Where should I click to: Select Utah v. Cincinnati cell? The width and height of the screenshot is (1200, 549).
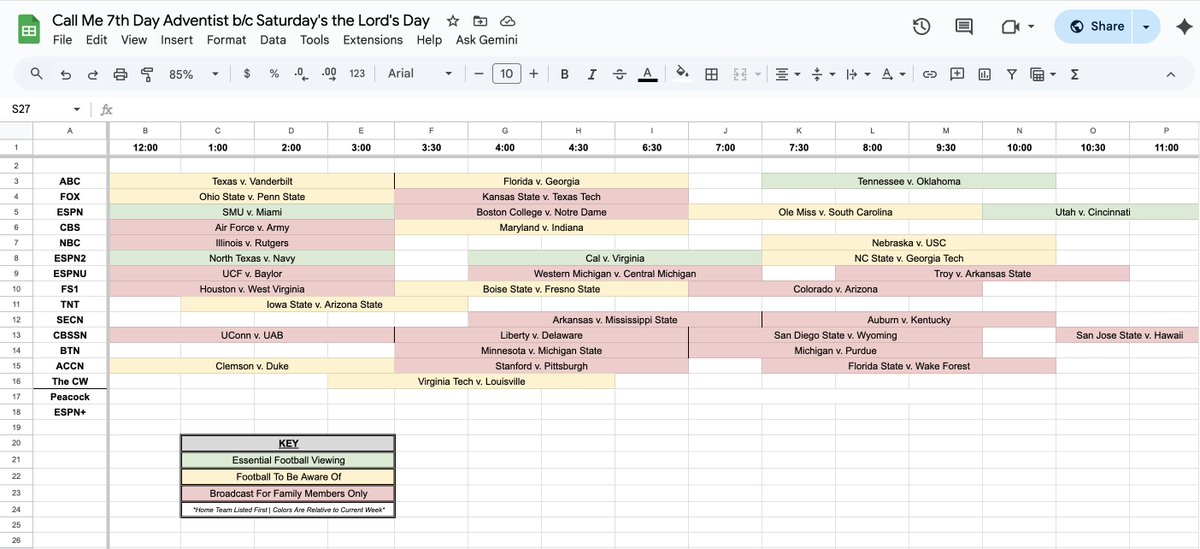point(1092,212)
